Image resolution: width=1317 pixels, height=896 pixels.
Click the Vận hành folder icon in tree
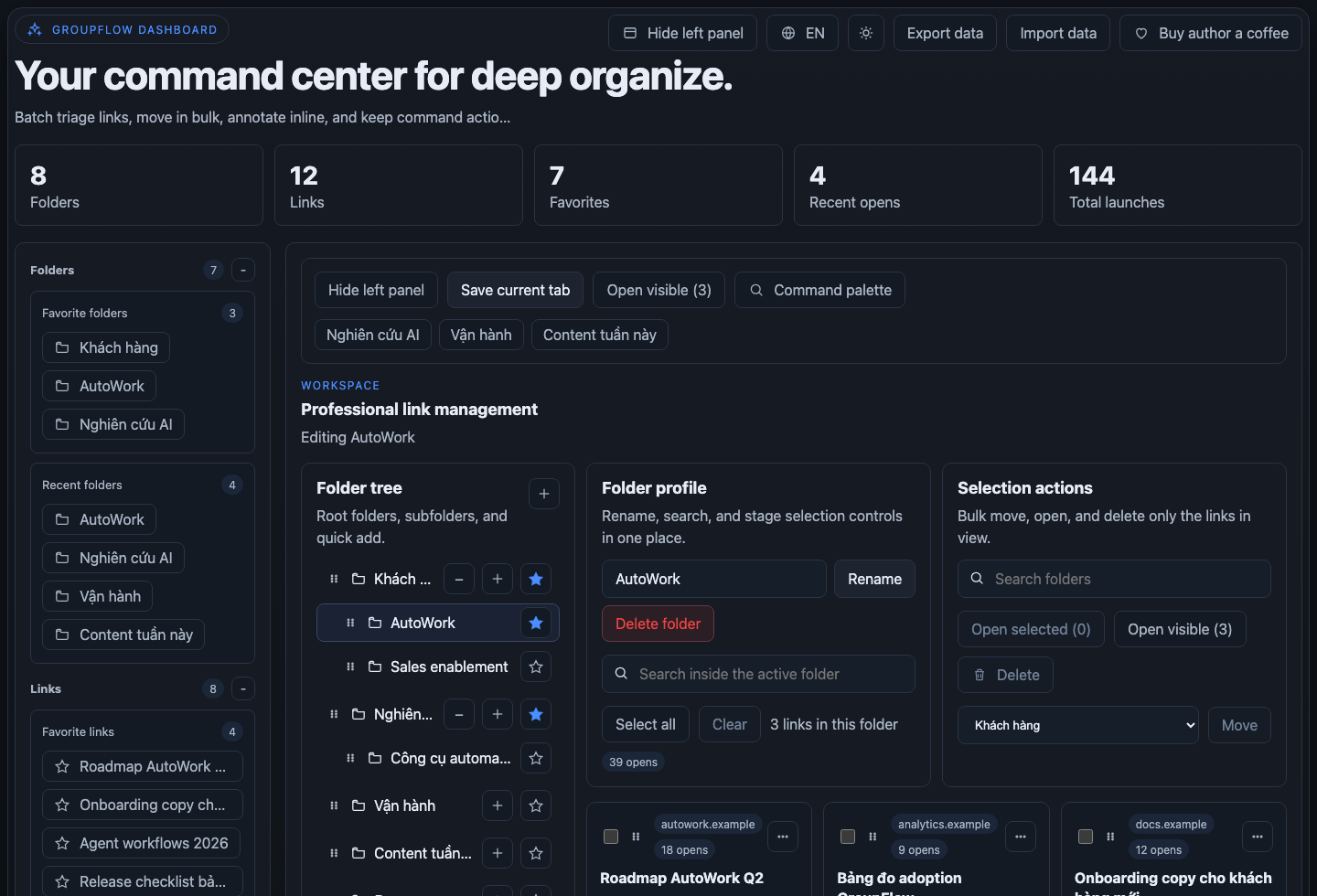tap(359, 805)
